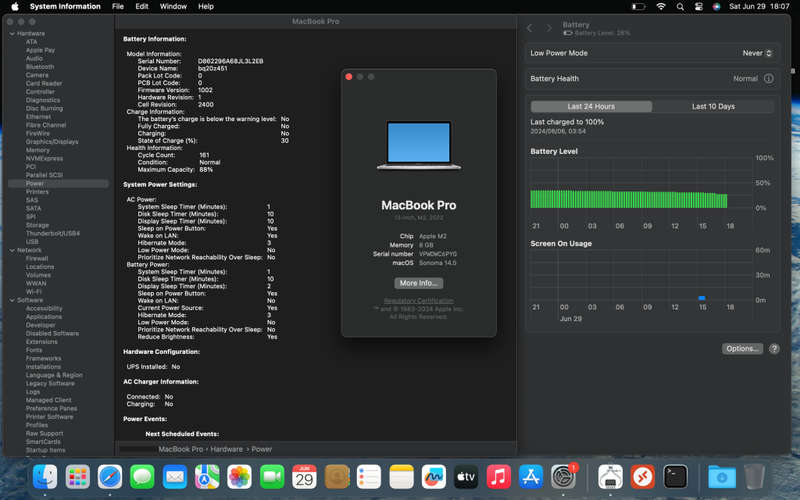Open Maps from the Dock
Viewport: 800px width, 500px height.
coord(207,477)
